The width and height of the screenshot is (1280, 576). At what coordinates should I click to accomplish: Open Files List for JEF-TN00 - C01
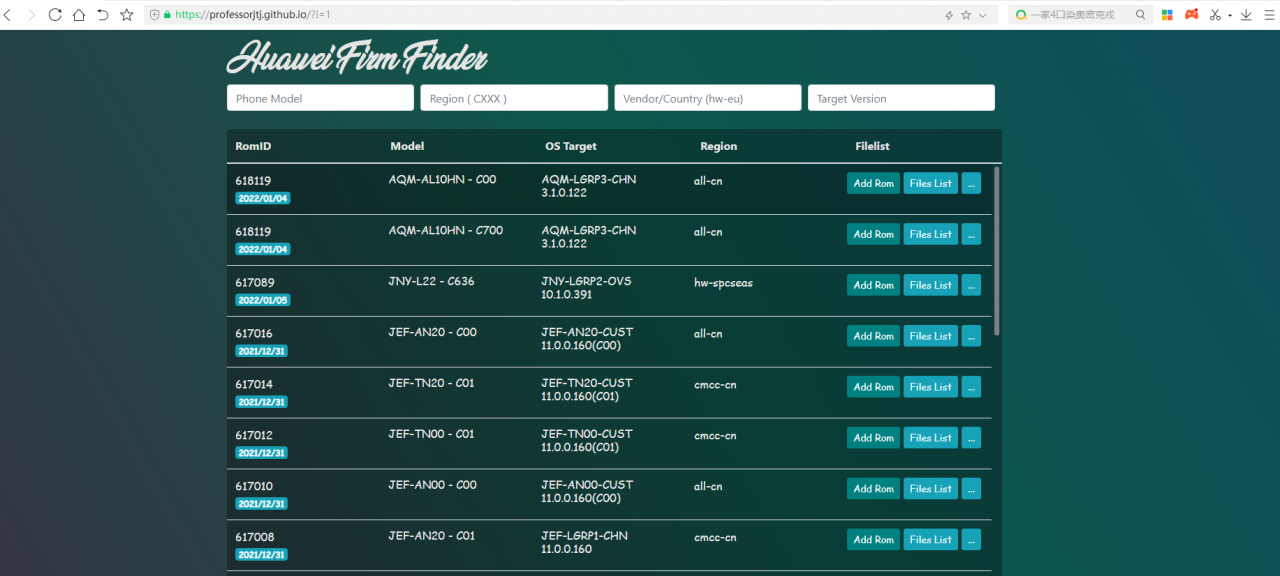(930, 438)
